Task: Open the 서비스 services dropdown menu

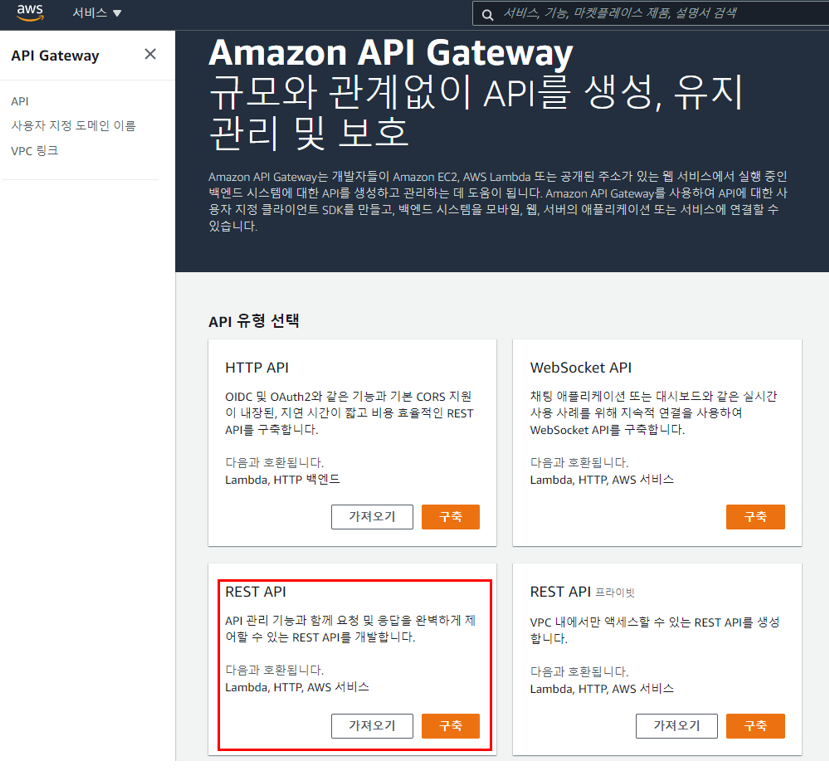Action: point(97,13)
